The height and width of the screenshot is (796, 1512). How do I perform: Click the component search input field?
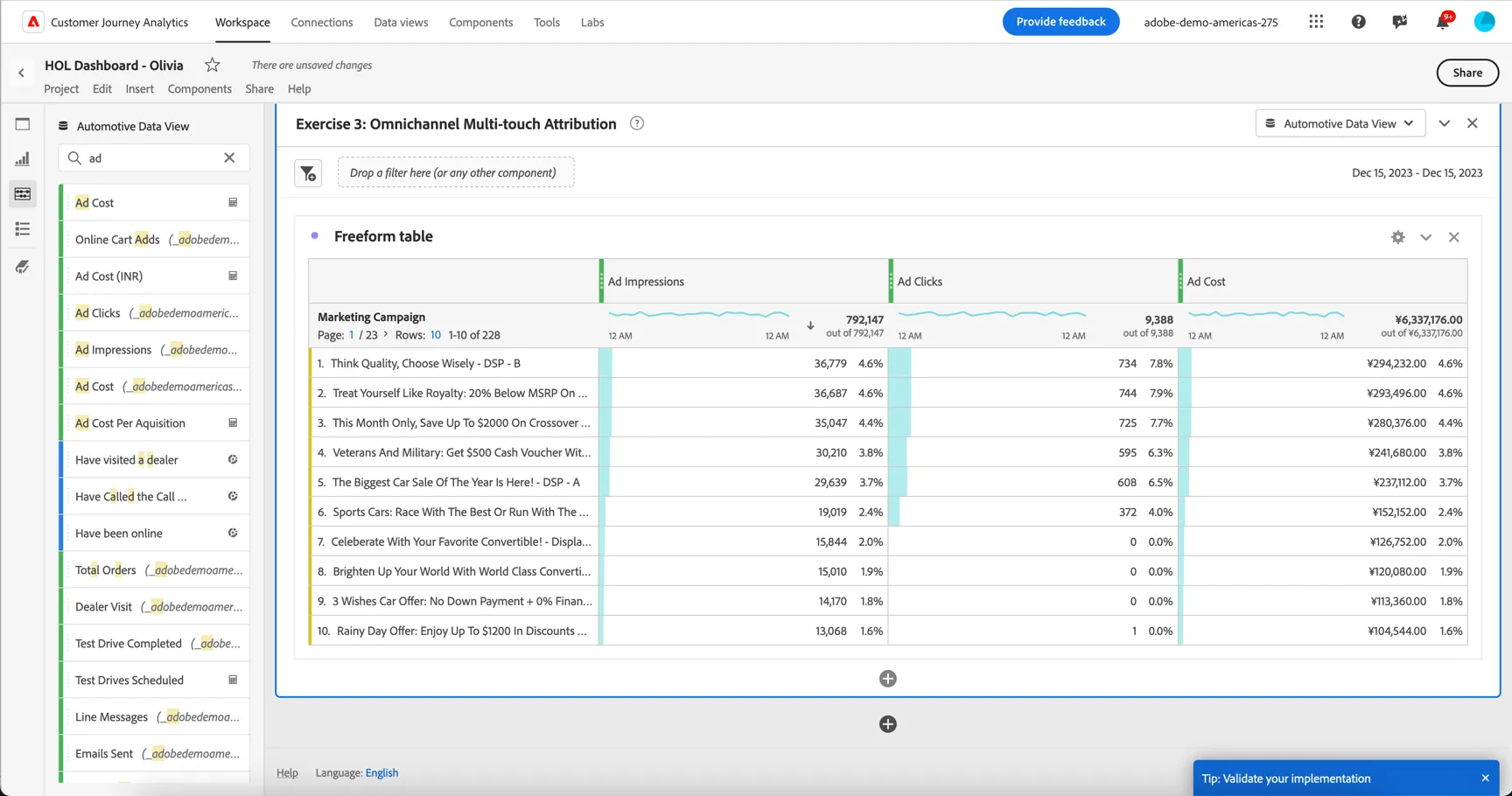click(x=154, y=157)
